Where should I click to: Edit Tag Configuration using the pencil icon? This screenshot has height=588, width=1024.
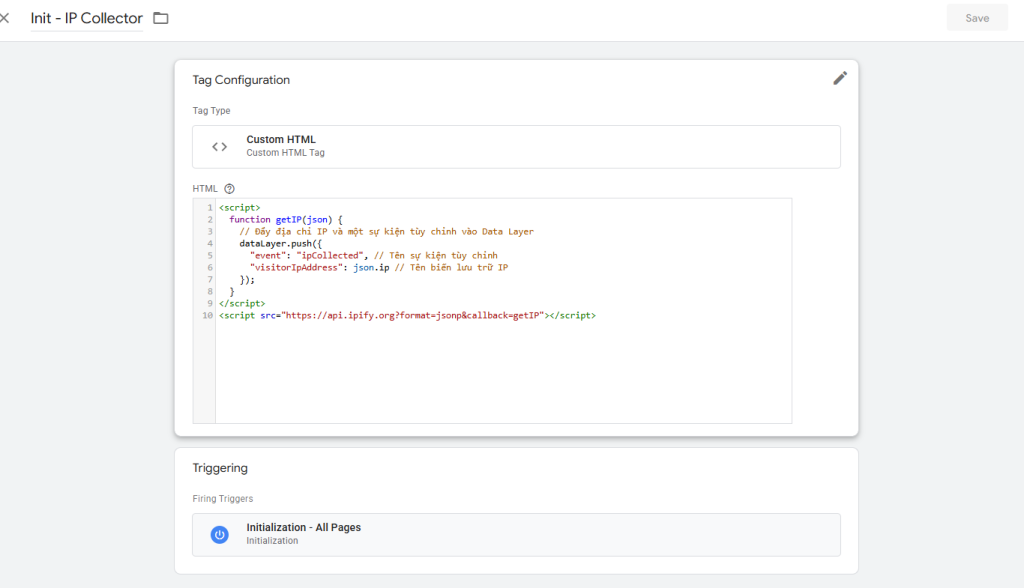tap(840, 78)
